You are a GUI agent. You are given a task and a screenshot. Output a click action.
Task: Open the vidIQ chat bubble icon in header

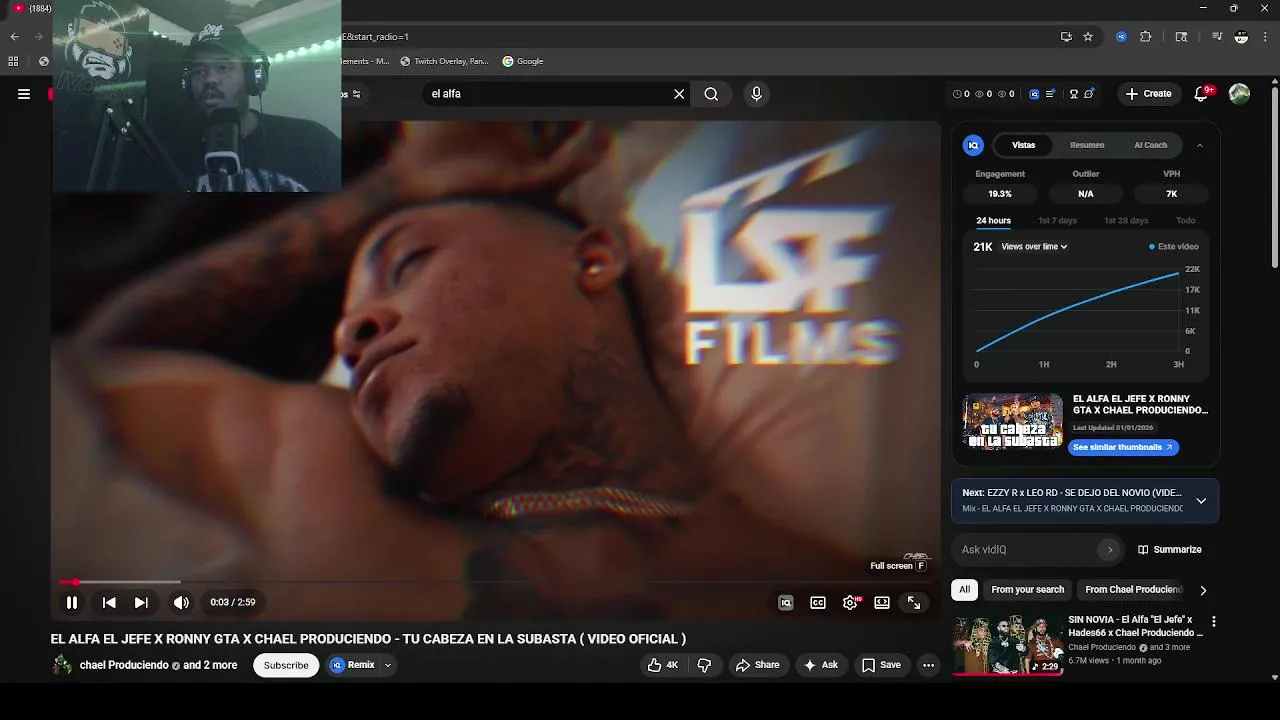click(1088, 94)
